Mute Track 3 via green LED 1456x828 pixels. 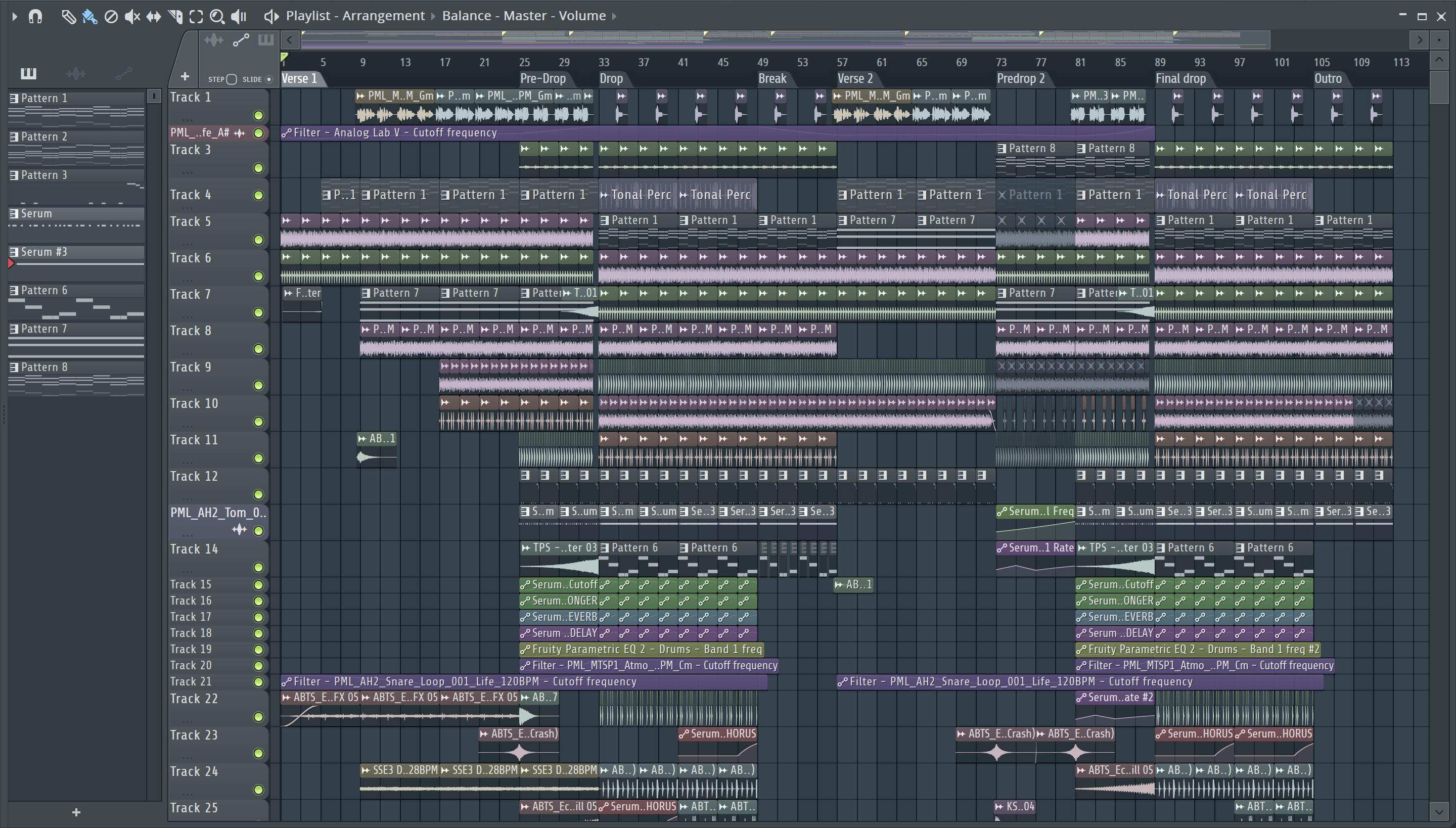(258, 168)
